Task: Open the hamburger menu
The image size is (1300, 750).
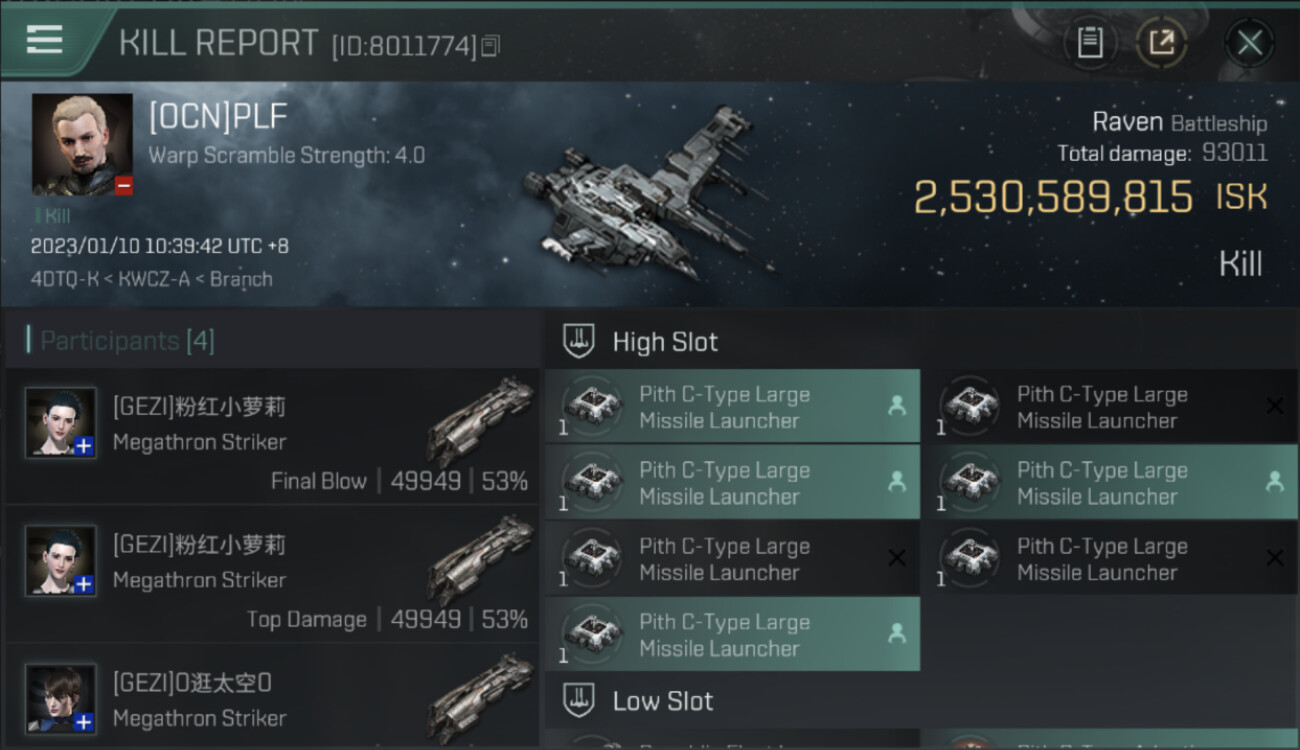Action: [x=45, y=40]
